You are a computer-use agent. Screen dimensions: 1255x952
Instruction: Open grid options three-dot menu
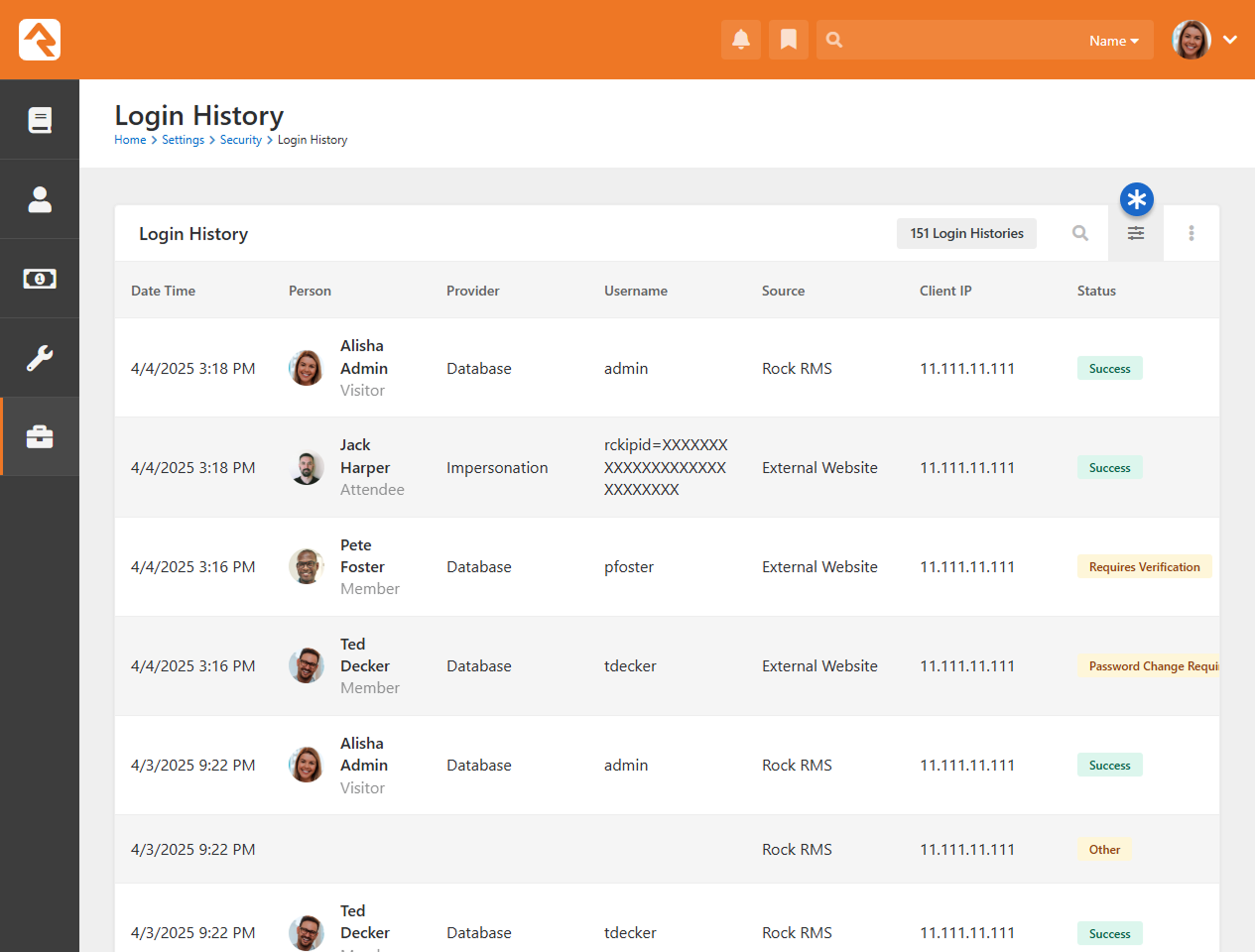pos(1192,233)
